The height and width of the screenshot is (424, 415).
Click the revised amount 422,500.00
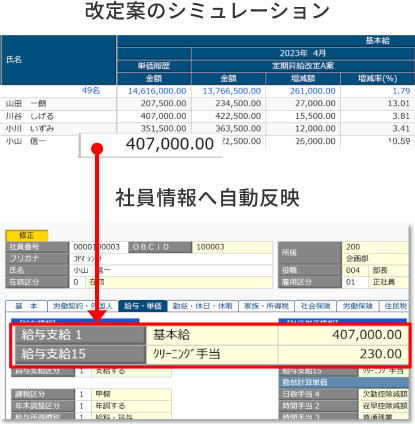pos(238,116)
